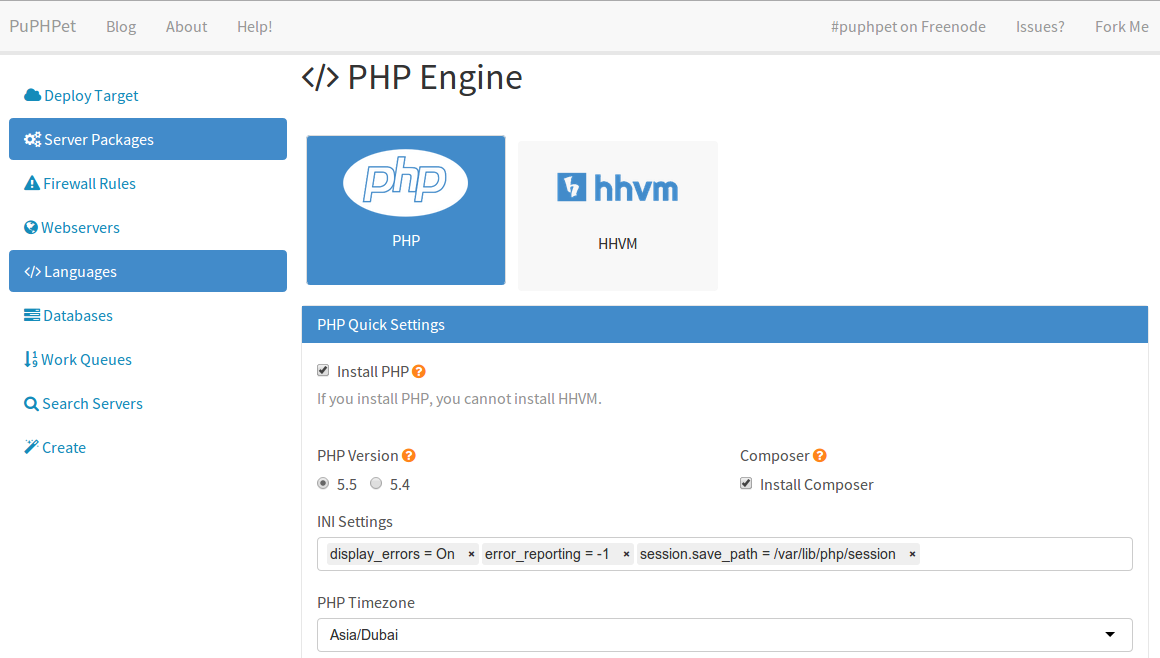Click the session.save_path = /var/lib/php/session tag text
Image resolution: width=1160 pixels, height=658 pixels.
(x=768, y=554)
